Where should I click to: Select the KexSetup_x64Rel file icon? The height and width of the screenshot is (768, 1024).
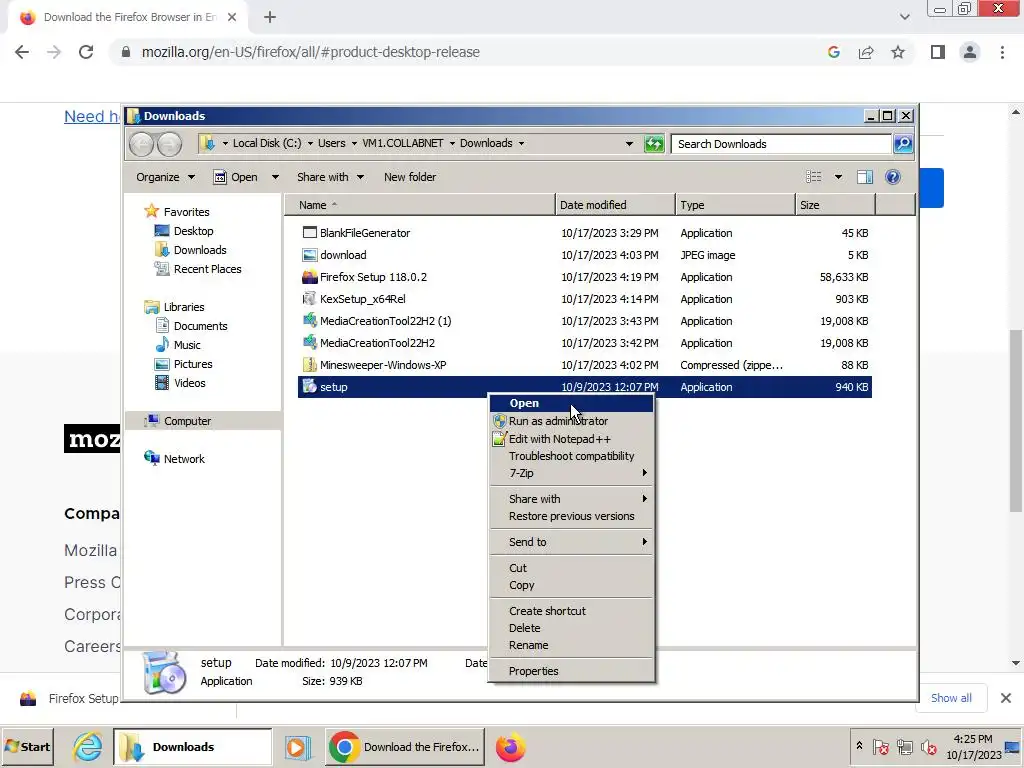pyautogui.click(x=310, y=299)
